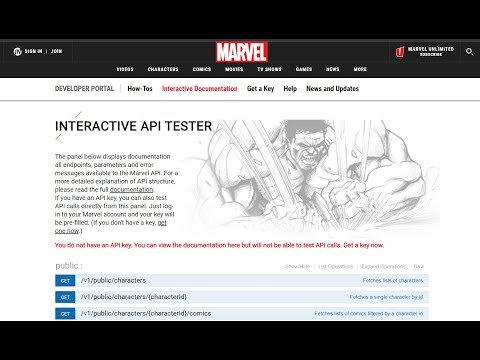Image resolution: width=480 pixels, height=360 pixels.
Task: Click the Marvel logo
Action: click(242, 52)
